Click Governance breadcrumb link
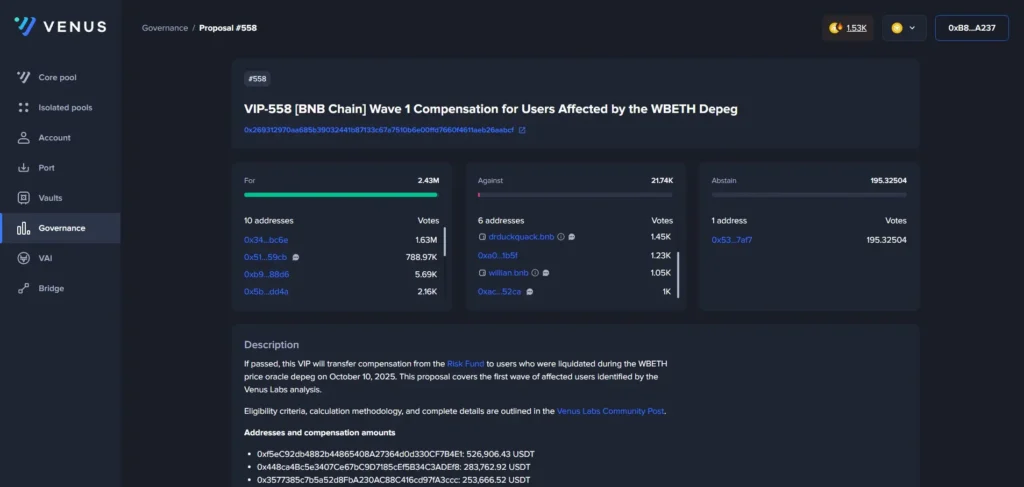 [x=164, y=28]
